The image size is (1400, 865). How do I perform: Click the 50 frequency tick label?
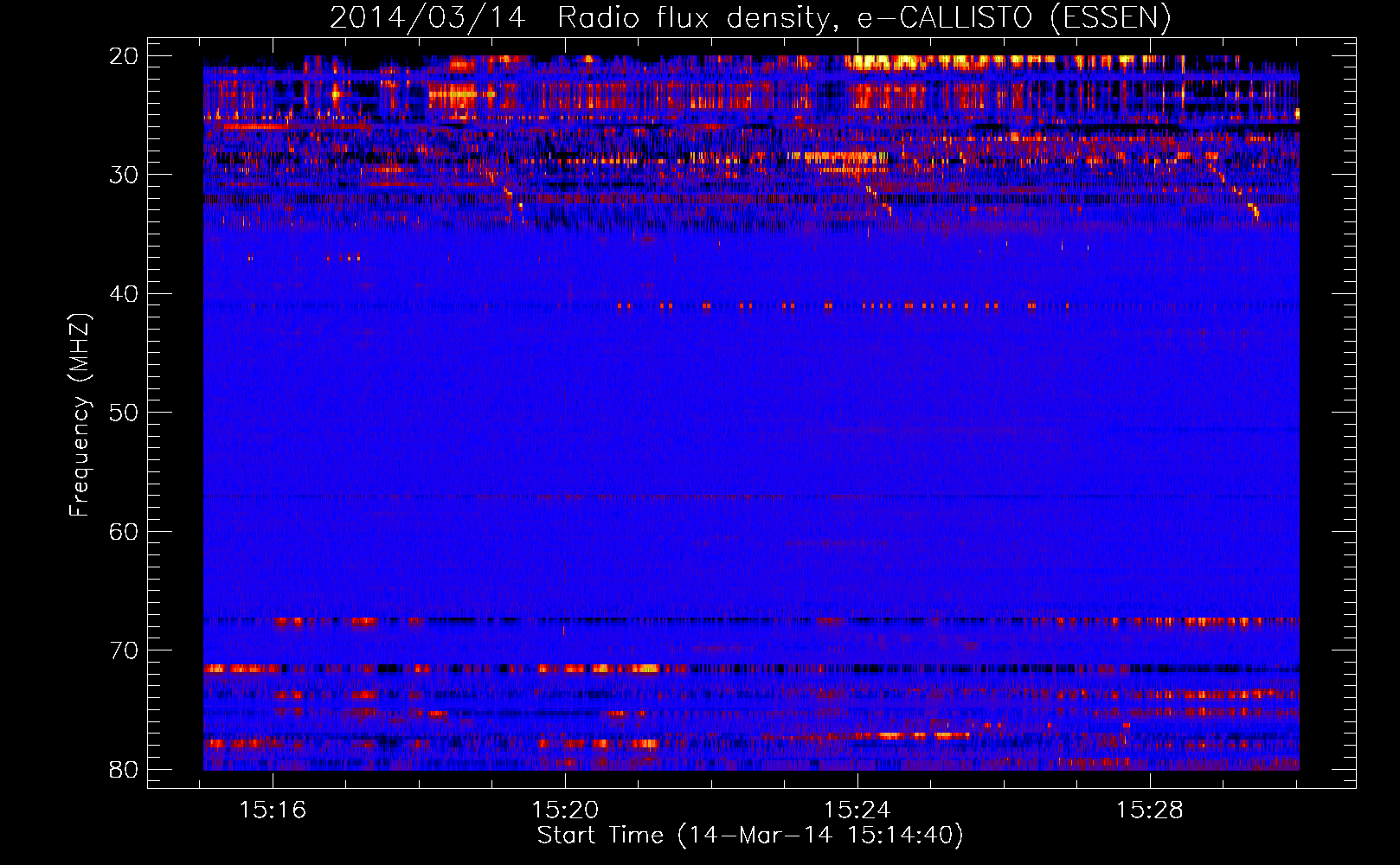124,413
